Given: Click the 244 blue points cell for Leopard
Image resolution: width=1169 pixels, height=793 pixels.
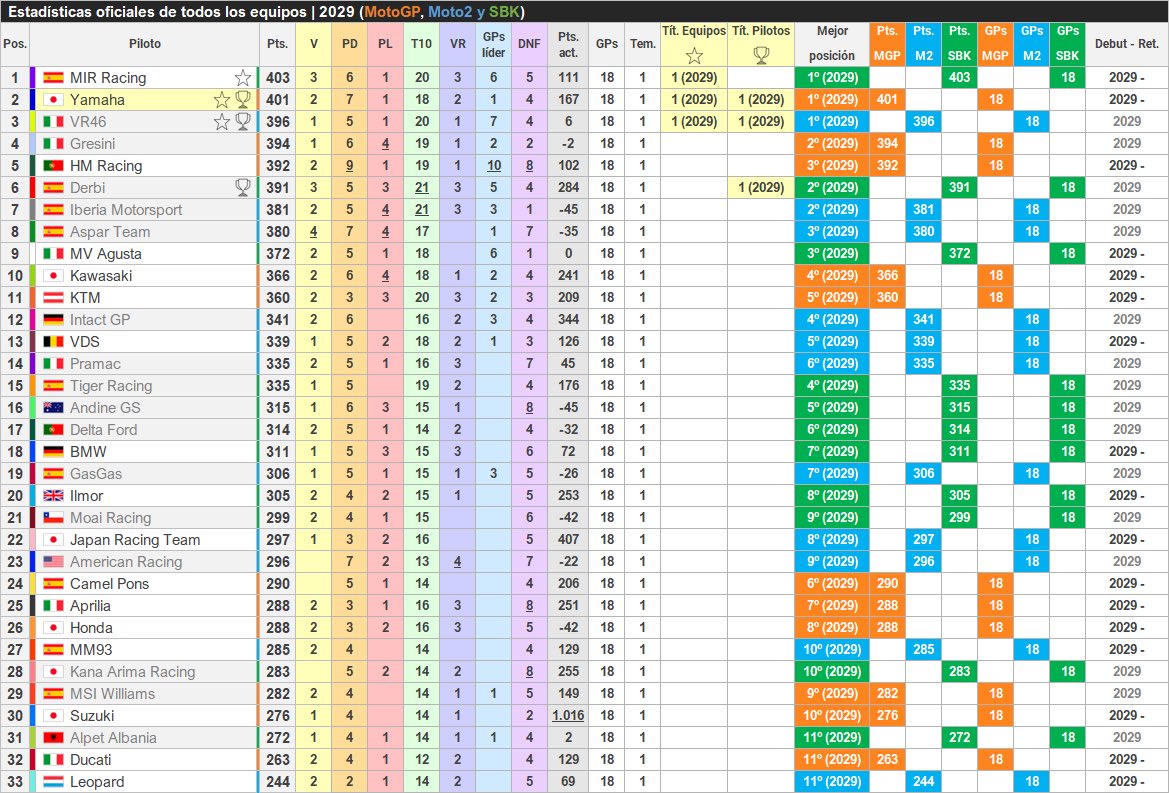Looking at the screenshot, I should pos(923,782).
